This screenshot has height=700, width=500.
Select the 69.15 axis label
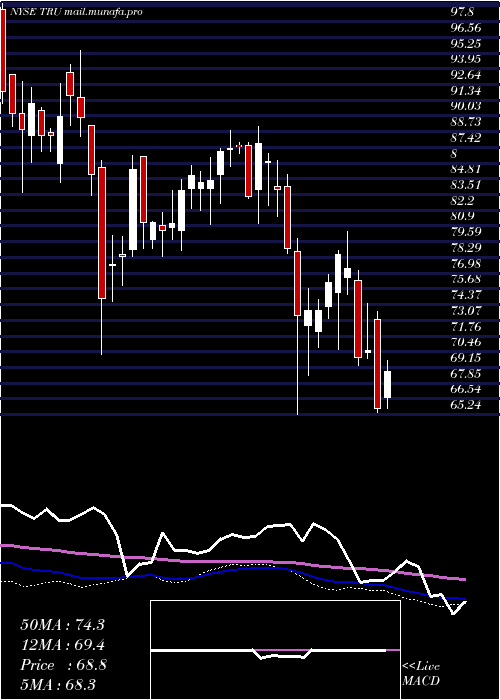pyautogui.click(x=466, y=358)
